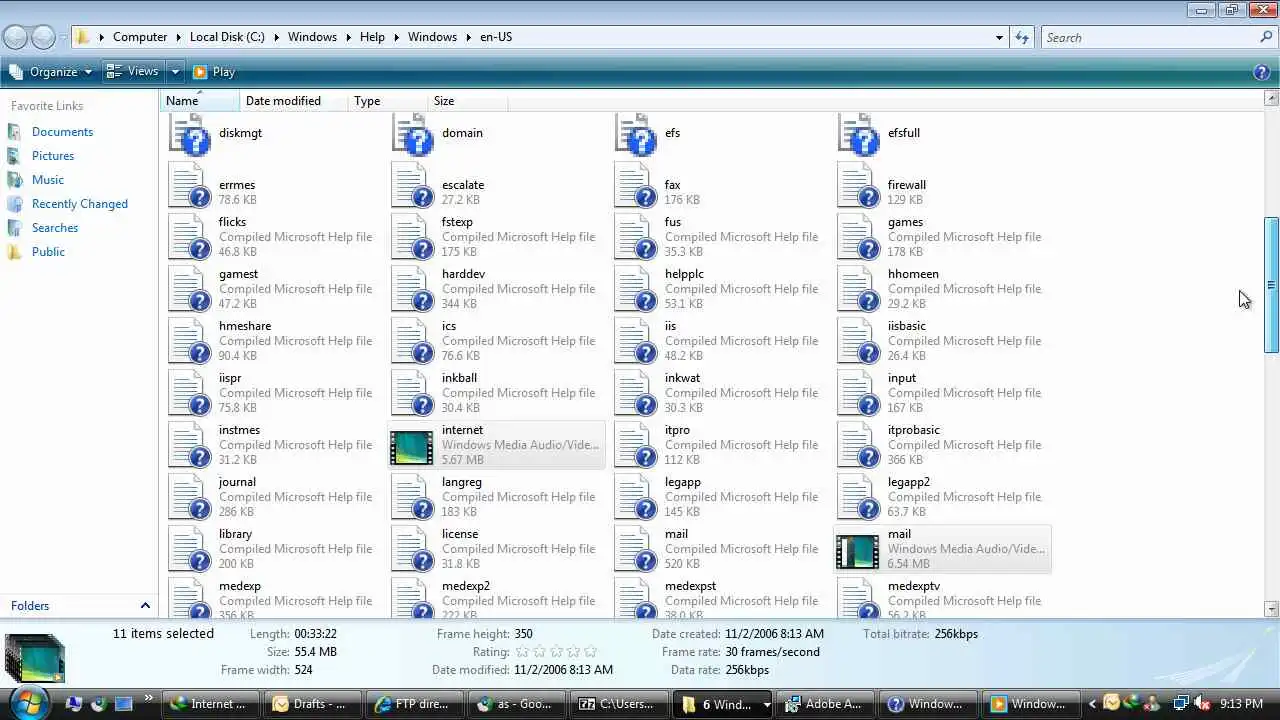Open the recent pages dropdown
Image resolution: width=1280 pixels, height=720 pixels.
(x=63, y=38)
